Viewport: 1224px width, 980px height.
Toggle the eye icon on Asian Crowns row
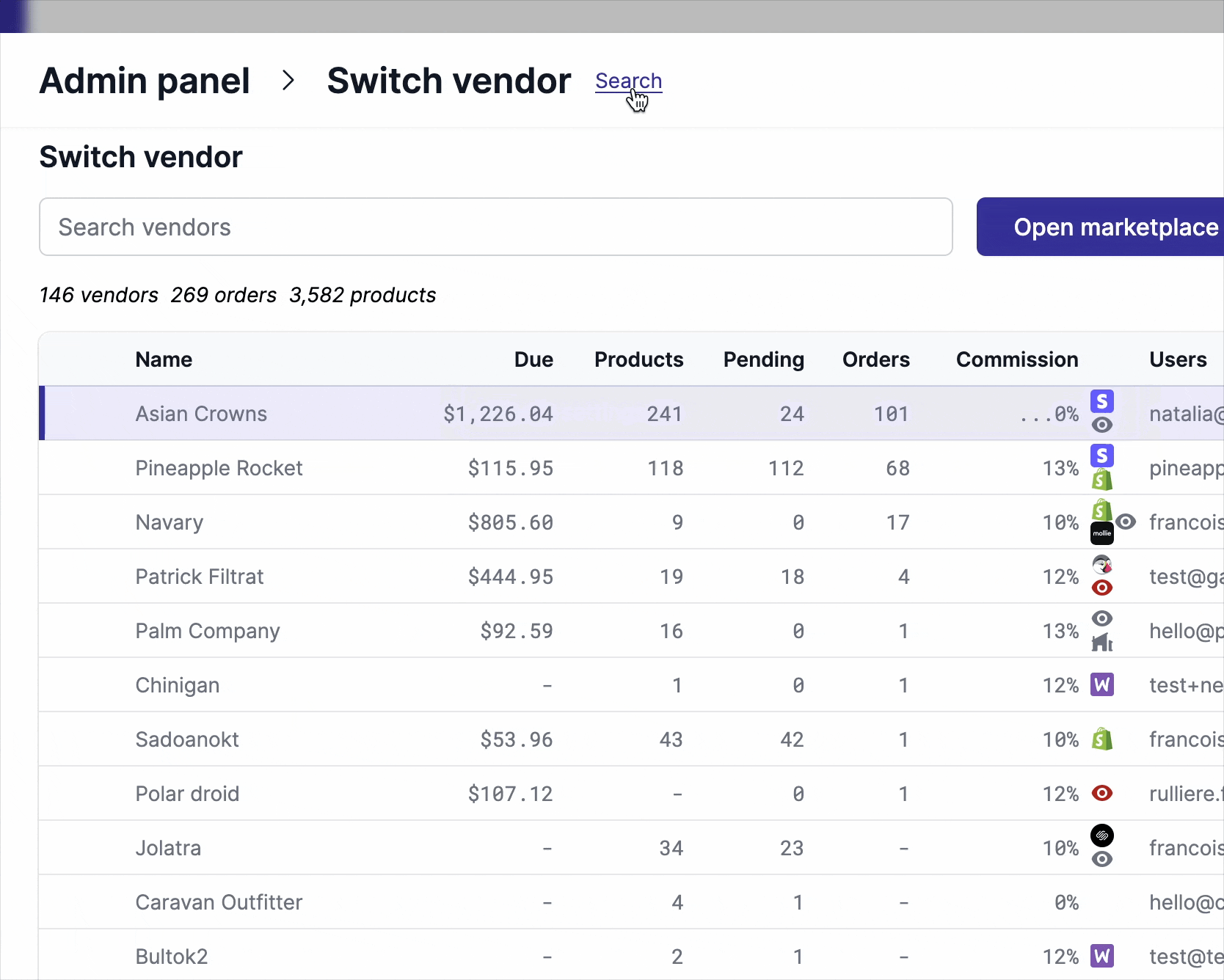[1102, 423]
